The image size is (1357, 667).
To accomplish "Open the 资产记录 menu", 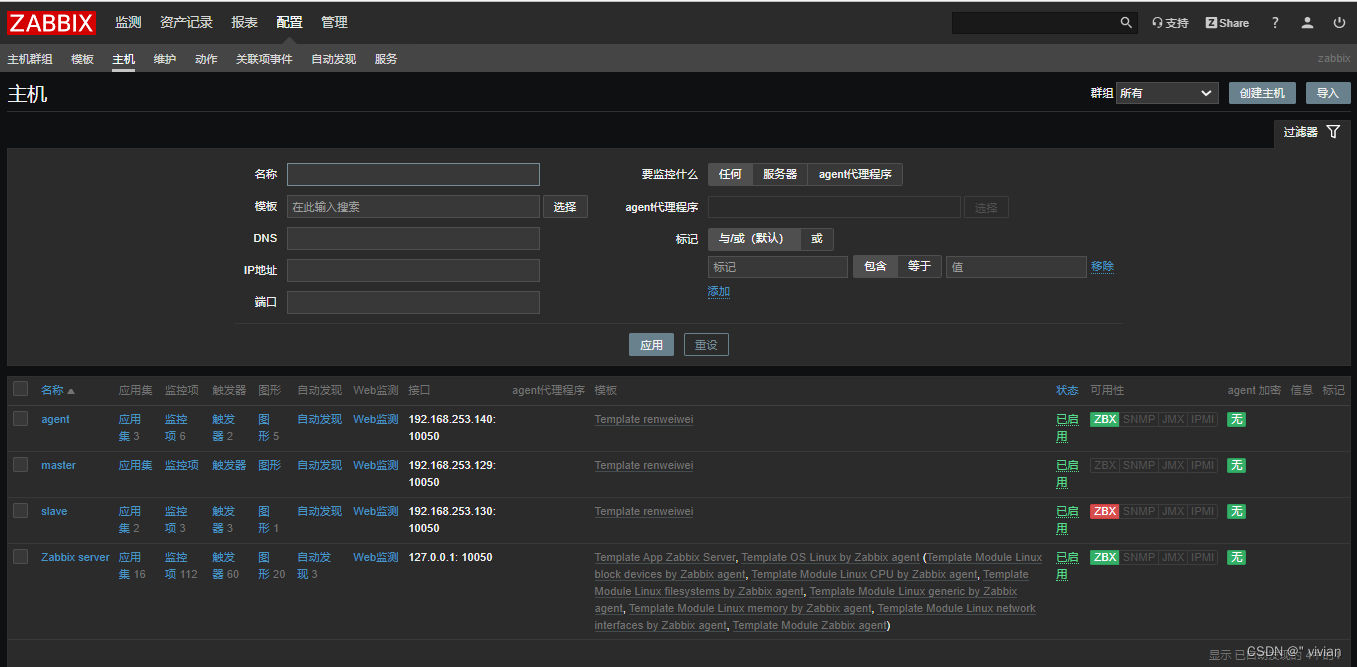I will (x=186, y=23).
